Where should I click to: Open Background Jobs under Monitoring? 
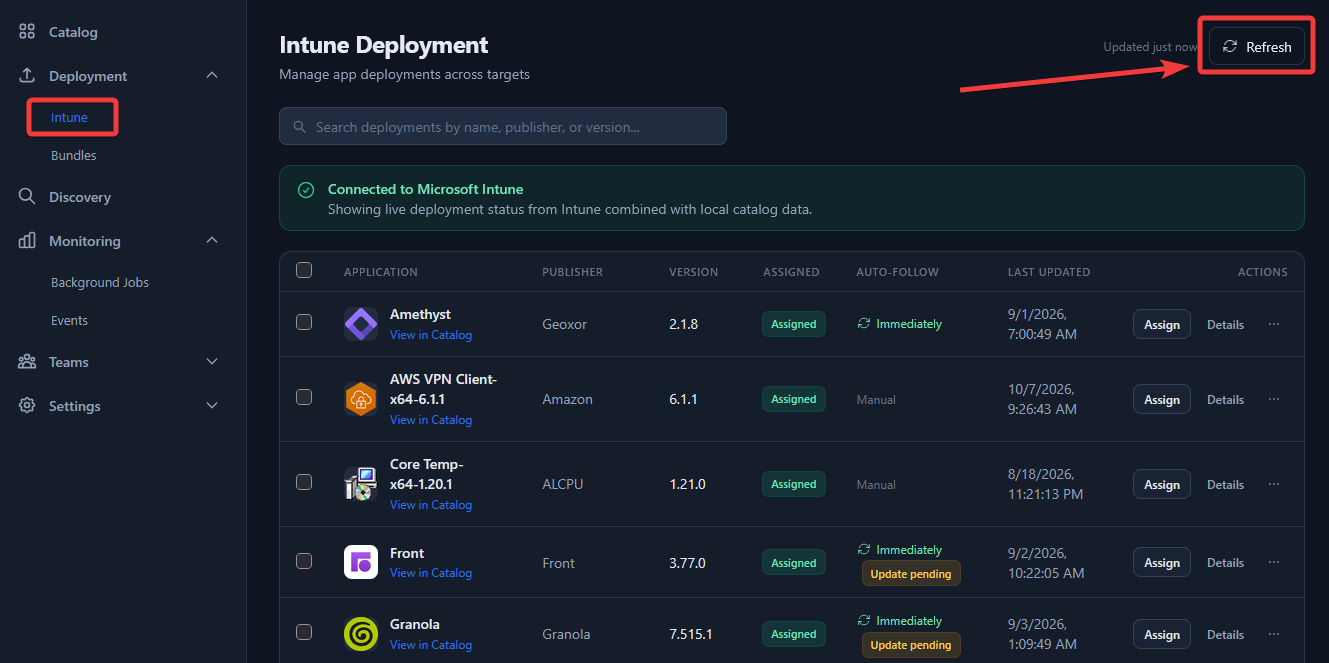pyautogui.click(x=100, y=283)
